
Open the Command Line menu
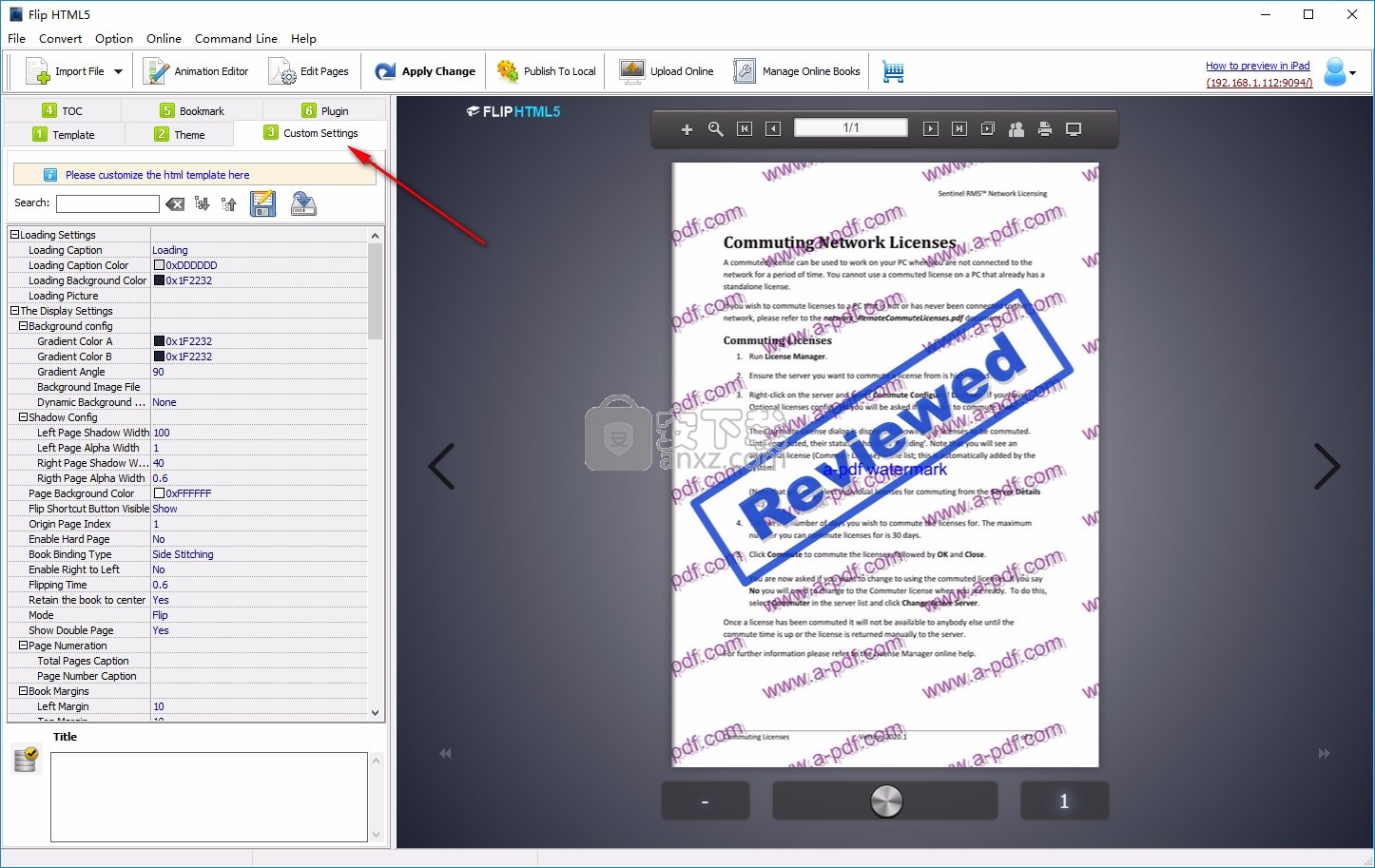click(236, 39)
